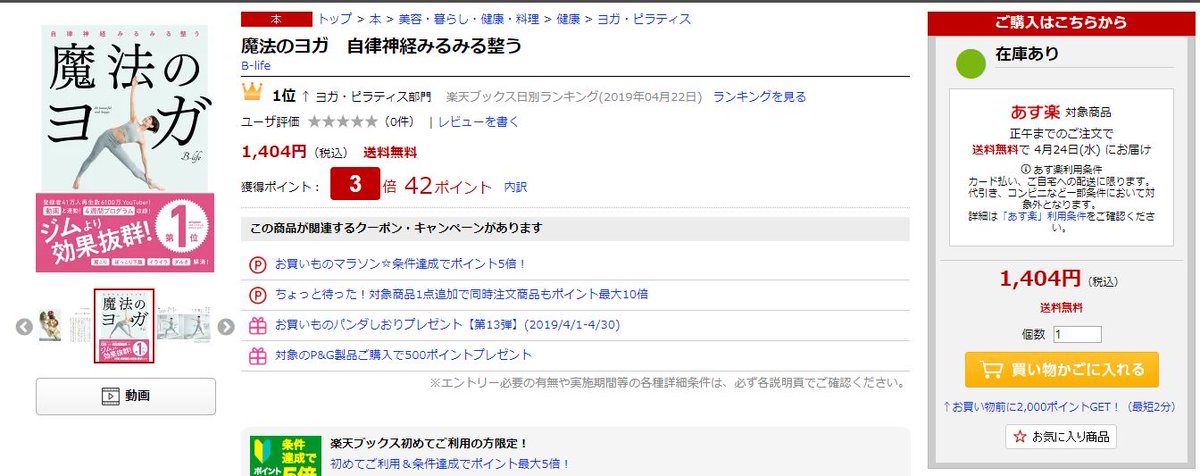Select the thumbnail right of selected cover
Screen dimensions: 1200x476
point(184,326)
